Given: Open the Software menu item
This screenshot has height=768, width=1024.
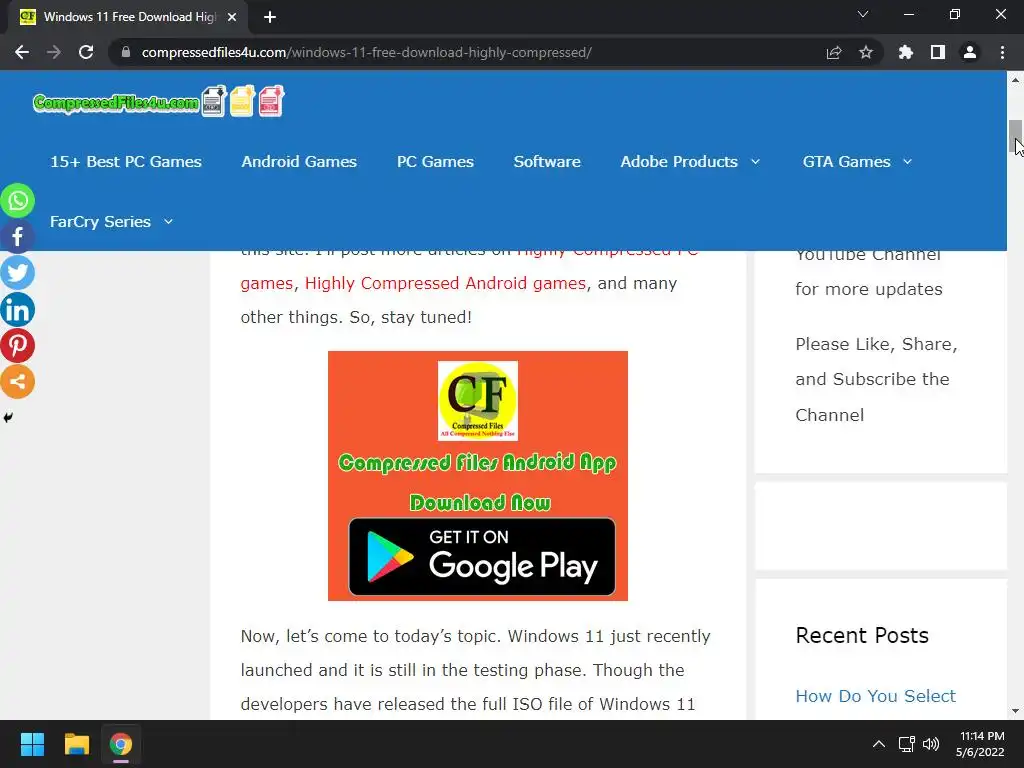Looking at the screenshot, I should tap(547, 161).
